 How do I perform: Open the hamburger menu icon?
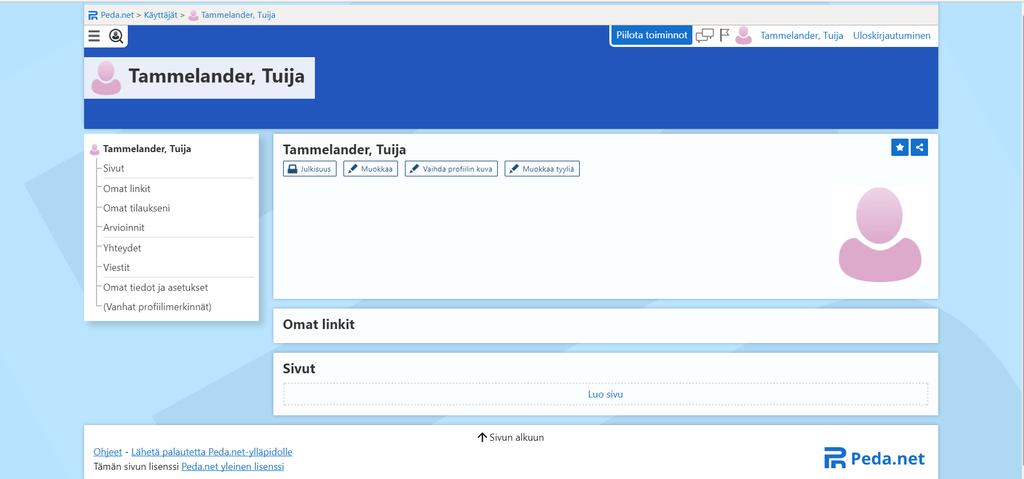(x=94, y=36)
